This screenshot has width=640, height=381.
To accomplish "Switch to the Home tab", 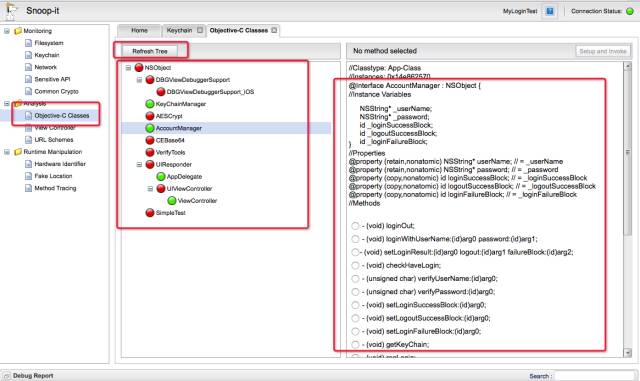I will click(x=140, y=31).
